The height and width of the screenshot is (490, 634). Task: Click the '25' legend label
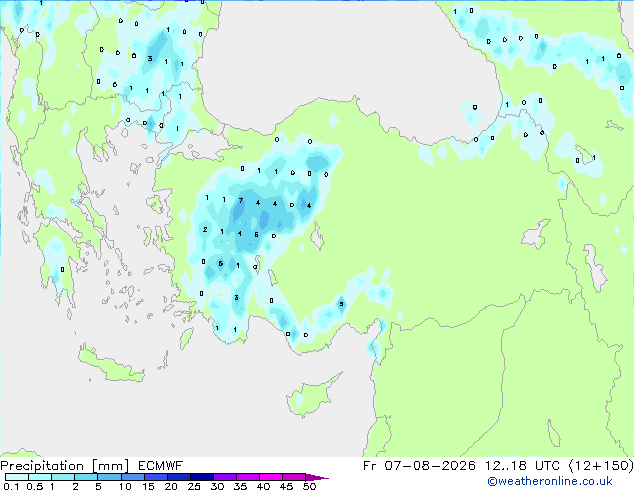(194, 486)
